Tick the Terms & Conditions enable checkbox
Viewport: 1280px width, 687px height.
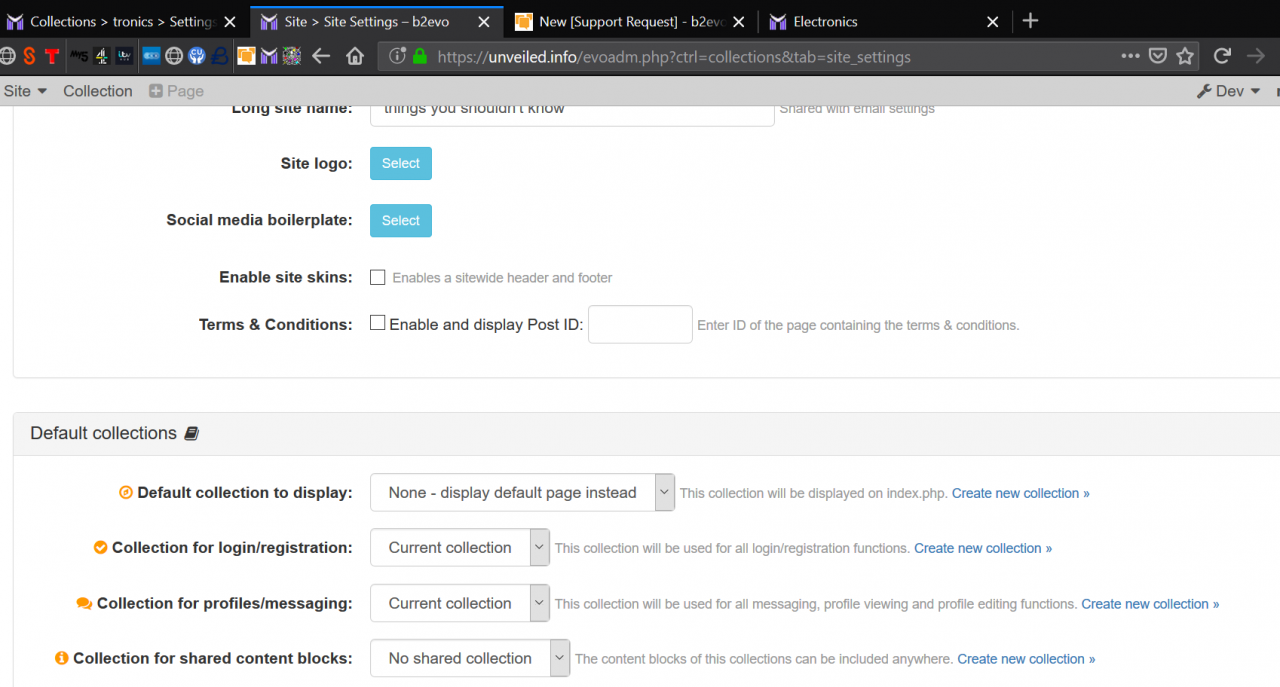coord(378,323)
